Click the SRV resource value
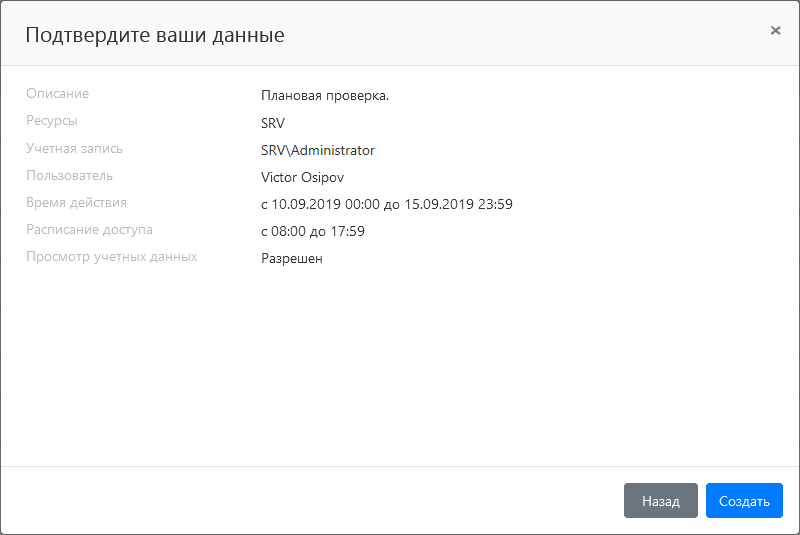 [272, 123]
